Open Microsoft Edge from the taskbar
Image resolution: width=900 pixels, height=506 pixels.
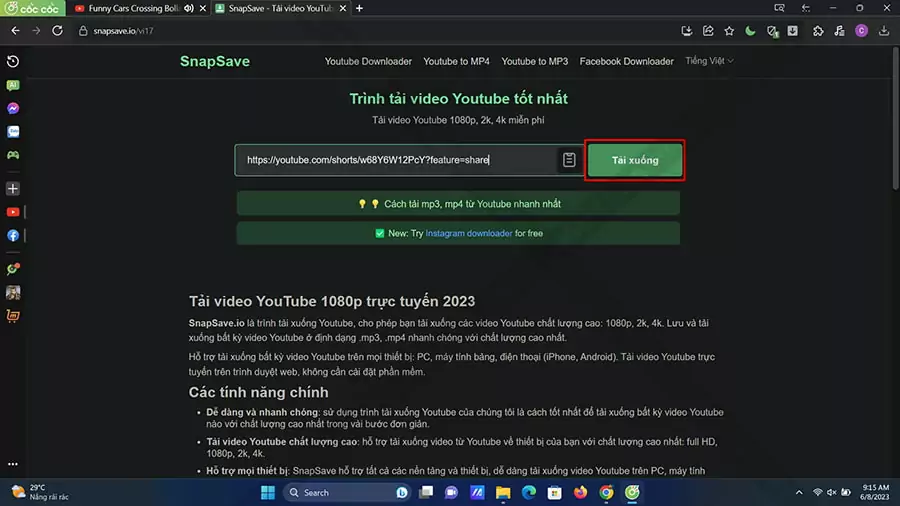point(529,492)
